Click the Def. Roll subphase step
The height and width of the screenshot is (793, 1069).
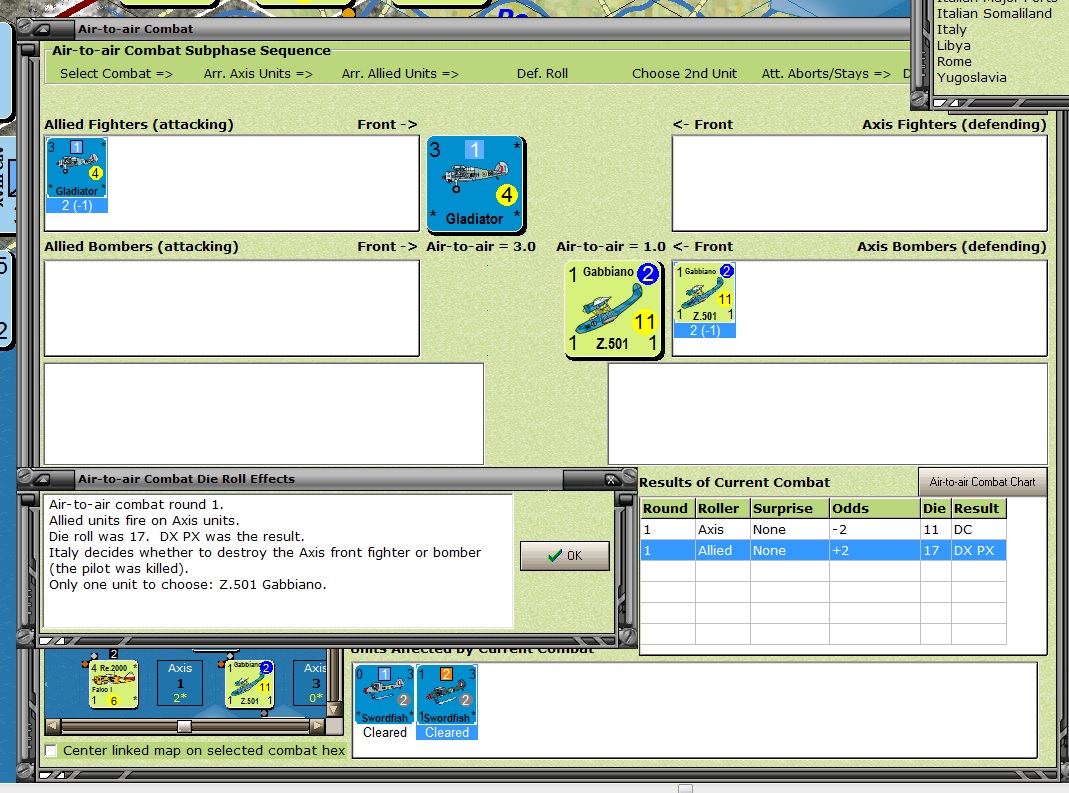(542, 74)
